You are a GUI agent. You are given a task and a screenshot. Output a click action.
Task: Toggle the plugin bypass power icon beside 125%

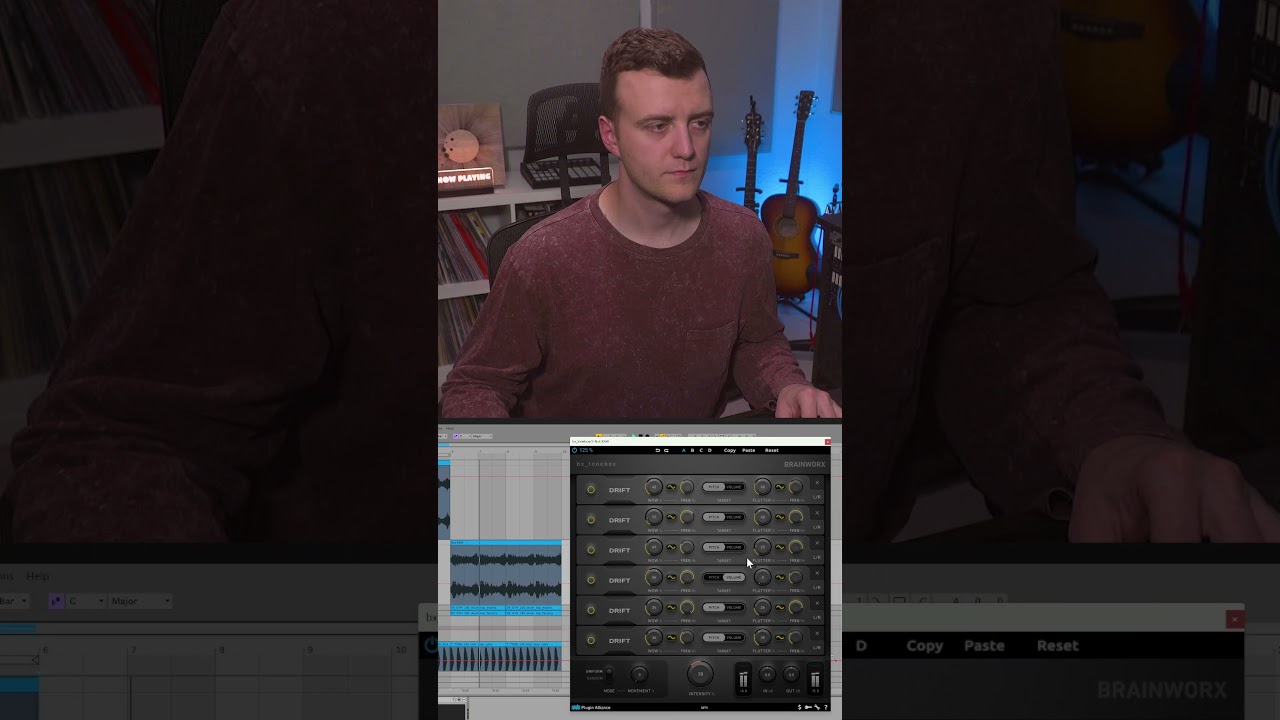[x=574, y=450]
